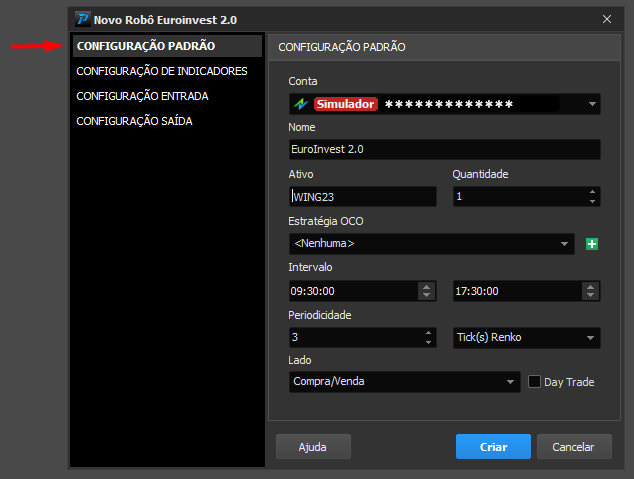Increase the 17:30:00 end time

coord(590,287)
